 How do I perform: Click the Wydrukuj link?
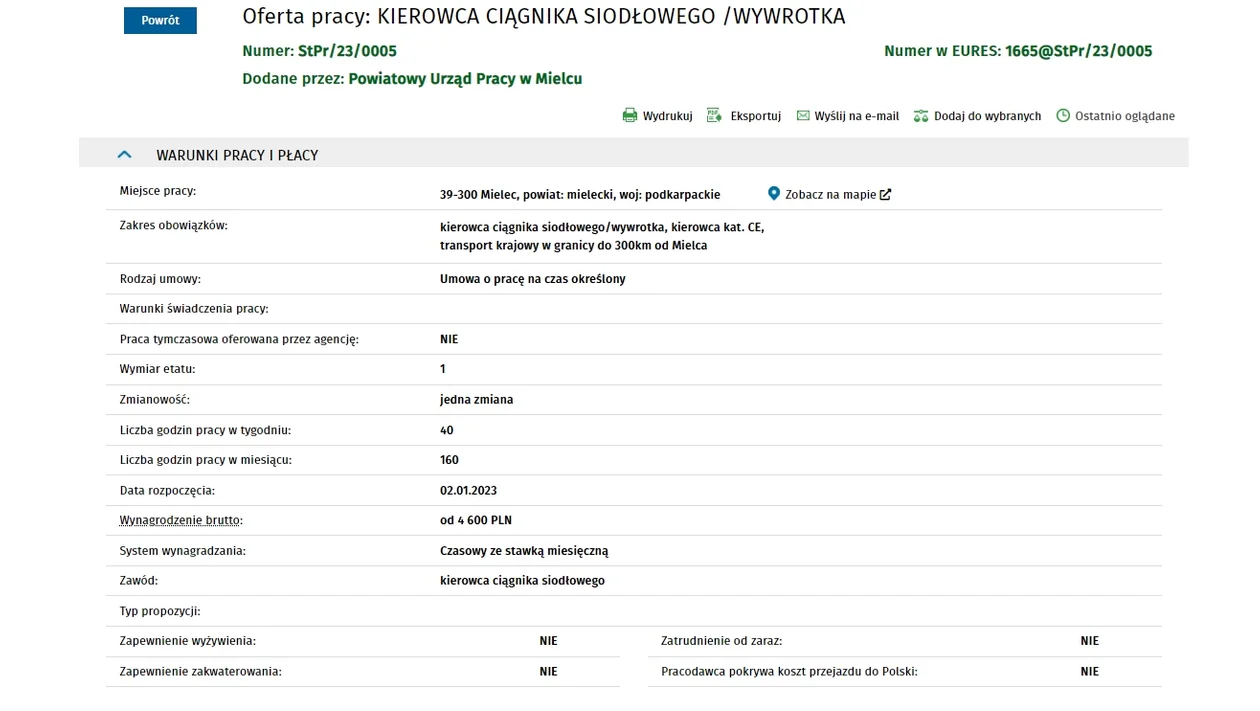[x=667, y=116]
